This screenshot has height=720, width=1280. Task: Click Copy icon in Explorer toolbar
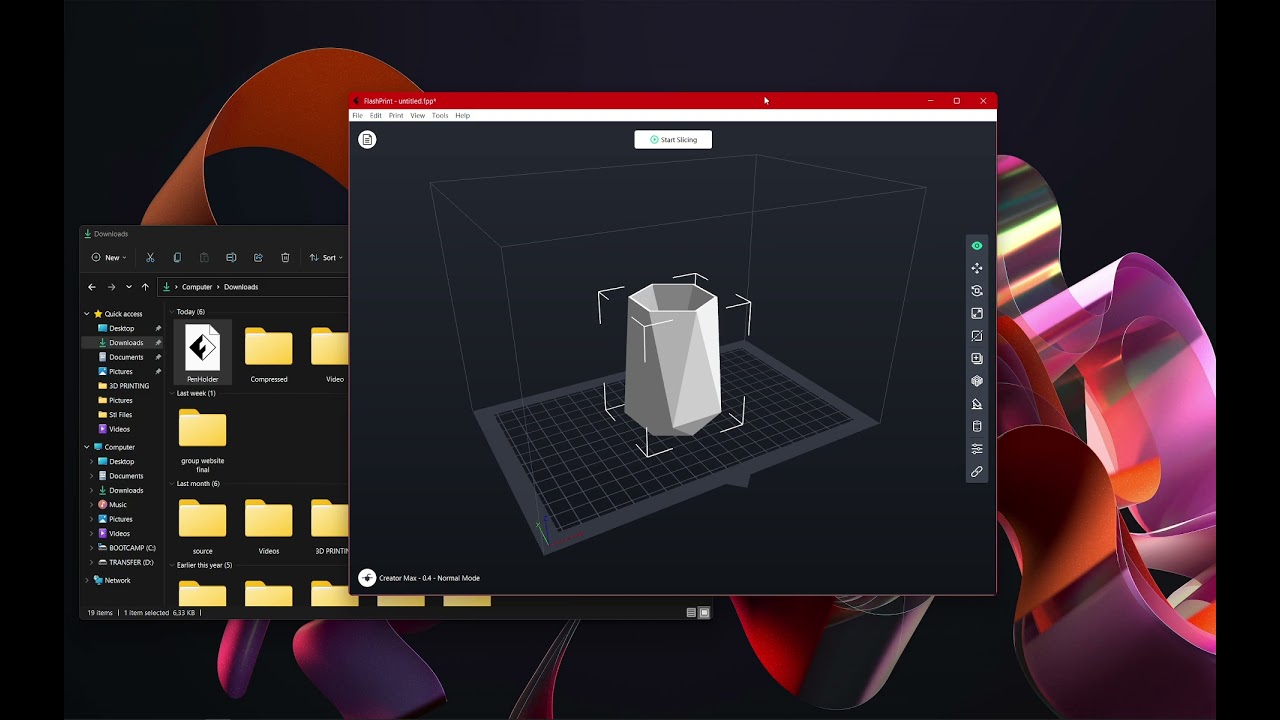tap(177, 258)
